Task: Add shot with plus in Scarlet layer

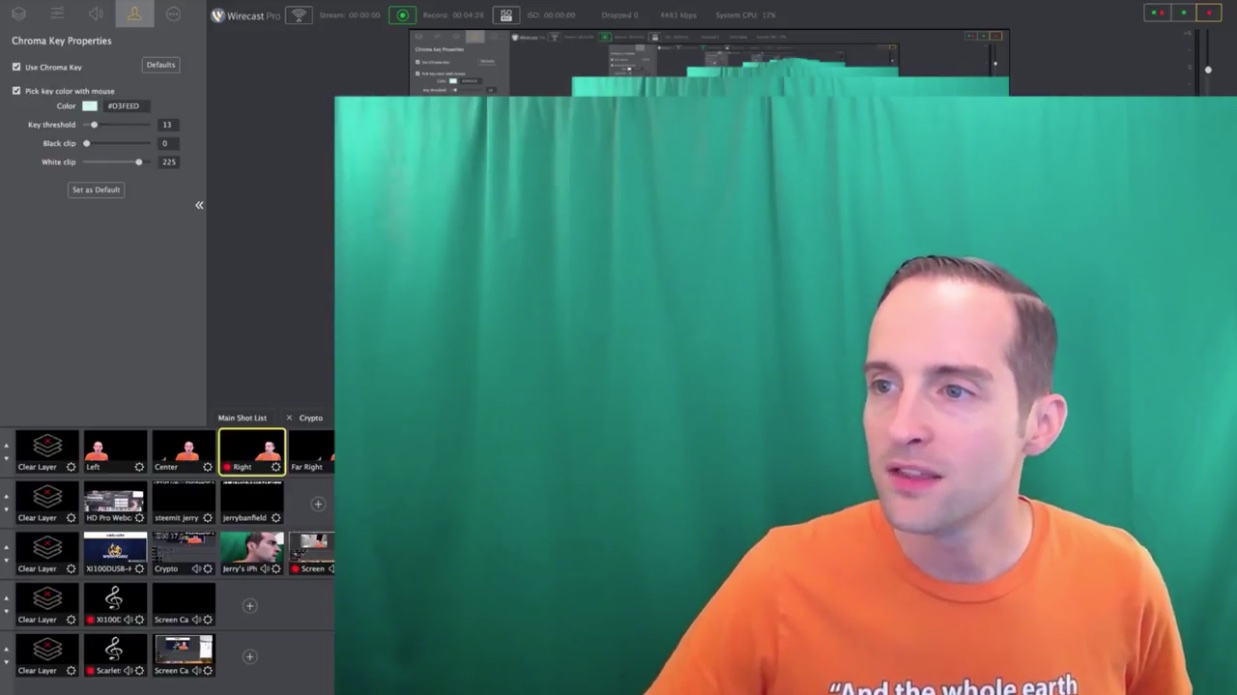Action: click(250, 657)
